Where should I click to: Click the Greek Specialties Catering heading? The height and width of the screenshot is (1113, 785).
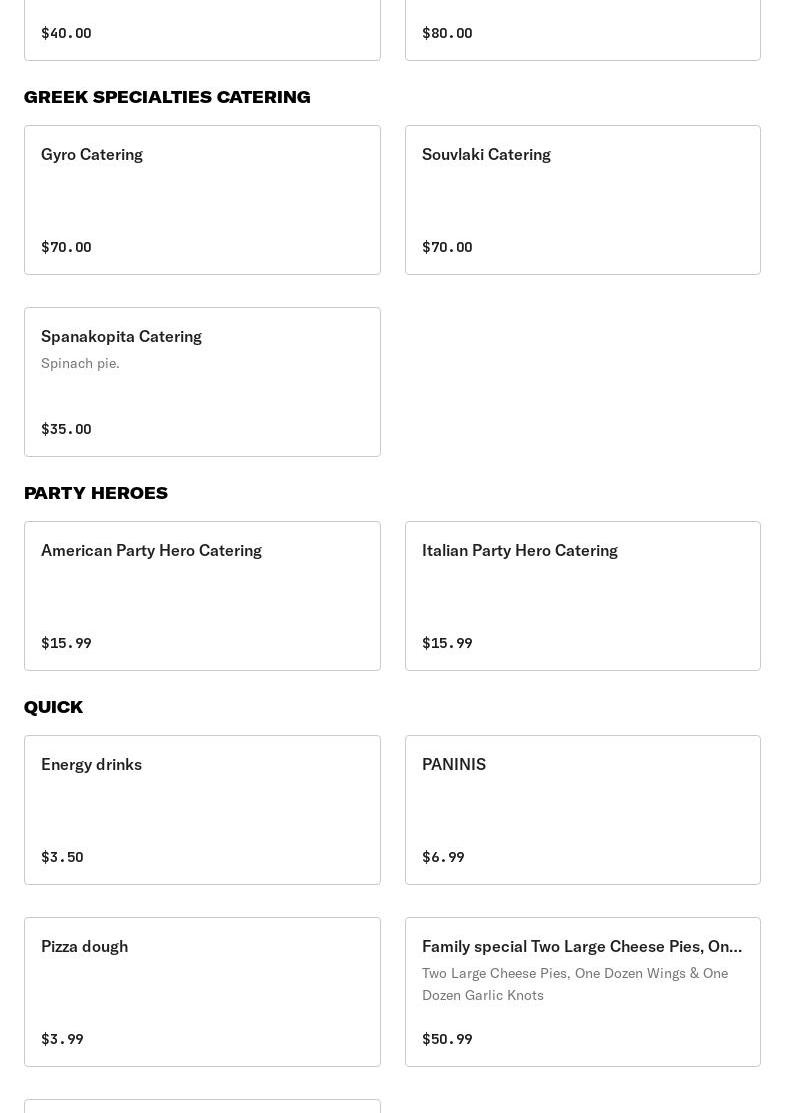click(x=167, y=97)
